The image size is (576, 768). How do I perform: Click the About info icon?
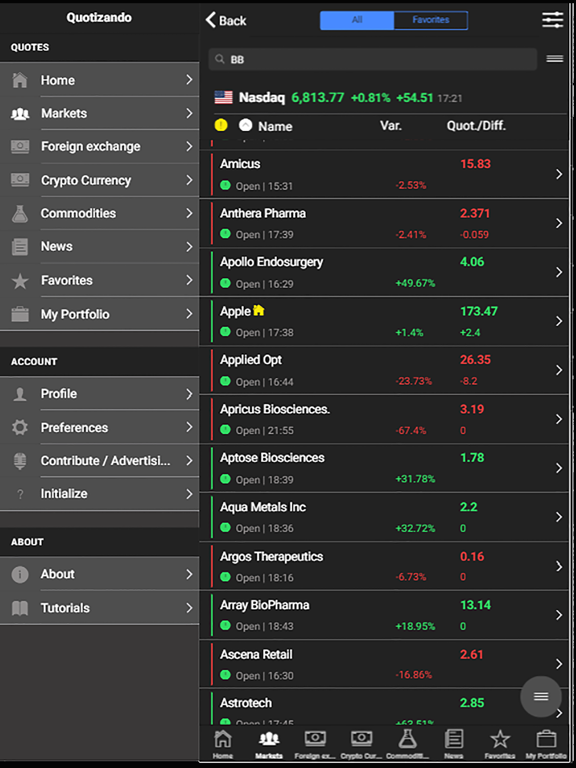point(20,574)
